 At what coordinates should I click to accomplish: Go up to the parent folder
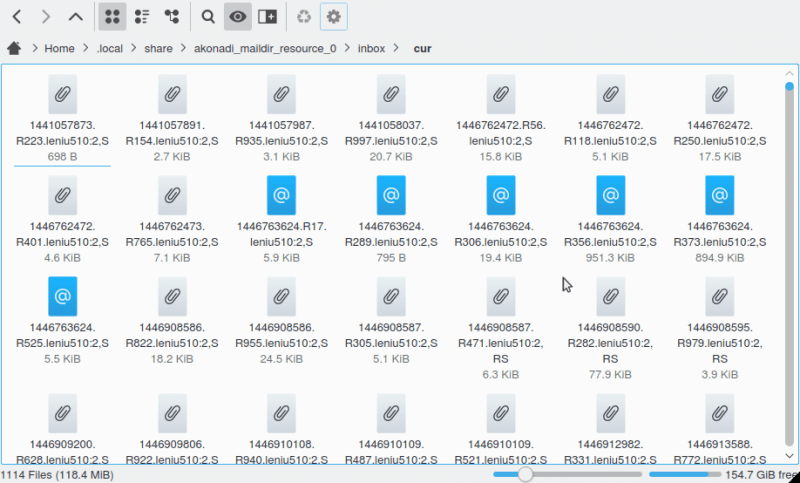pos(76,17)
